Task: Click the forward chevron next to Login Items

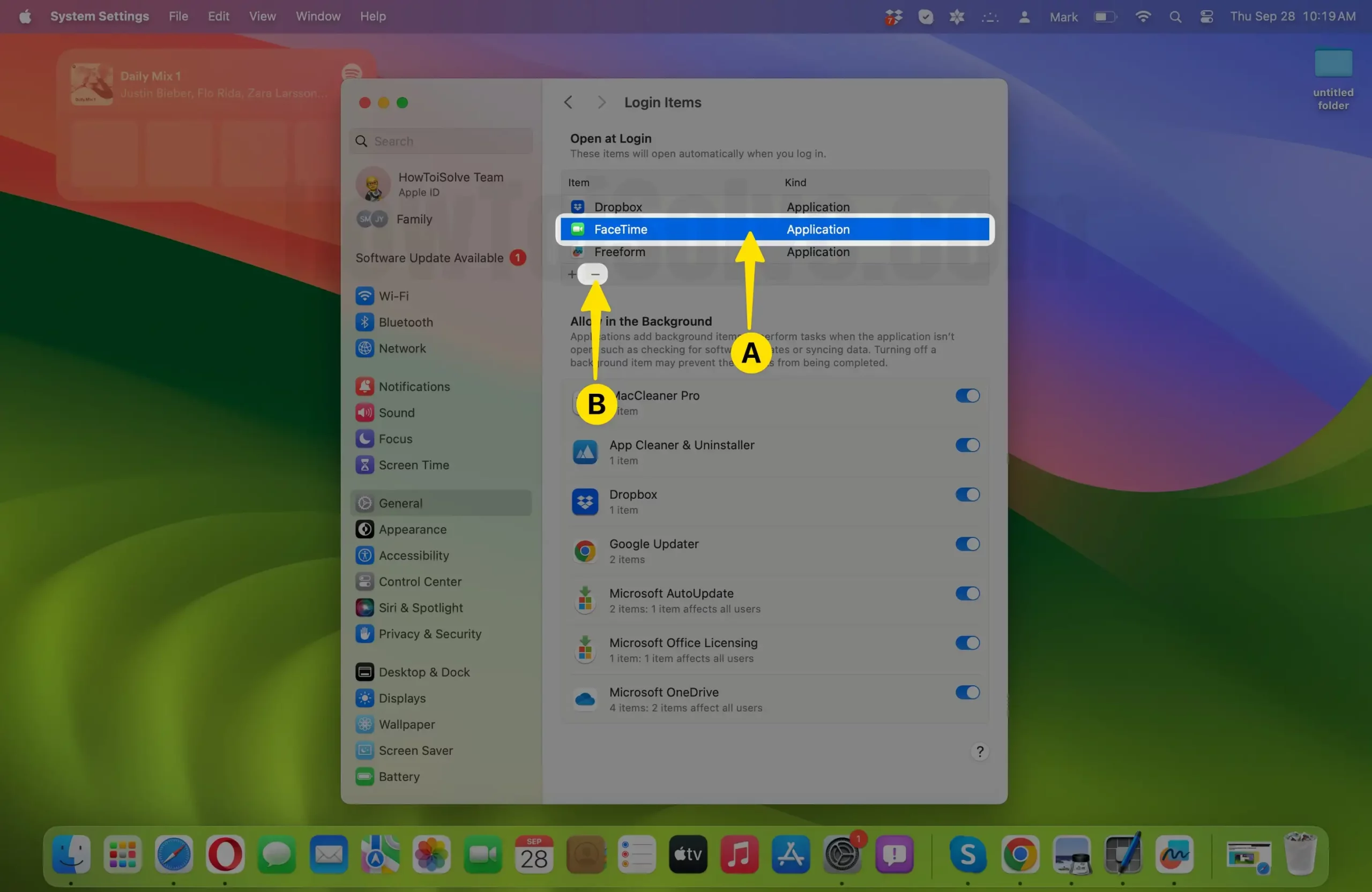Action: 601,102
